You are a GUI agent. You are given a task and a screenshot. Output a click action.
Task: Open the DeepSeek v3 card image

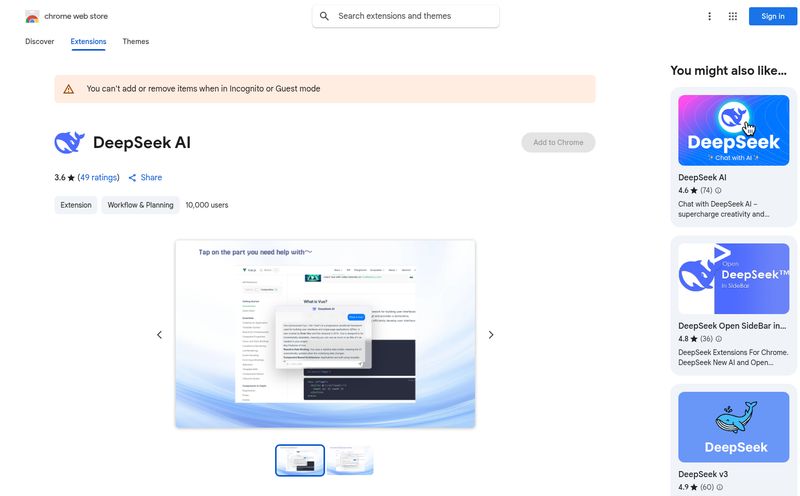[734, 427]
